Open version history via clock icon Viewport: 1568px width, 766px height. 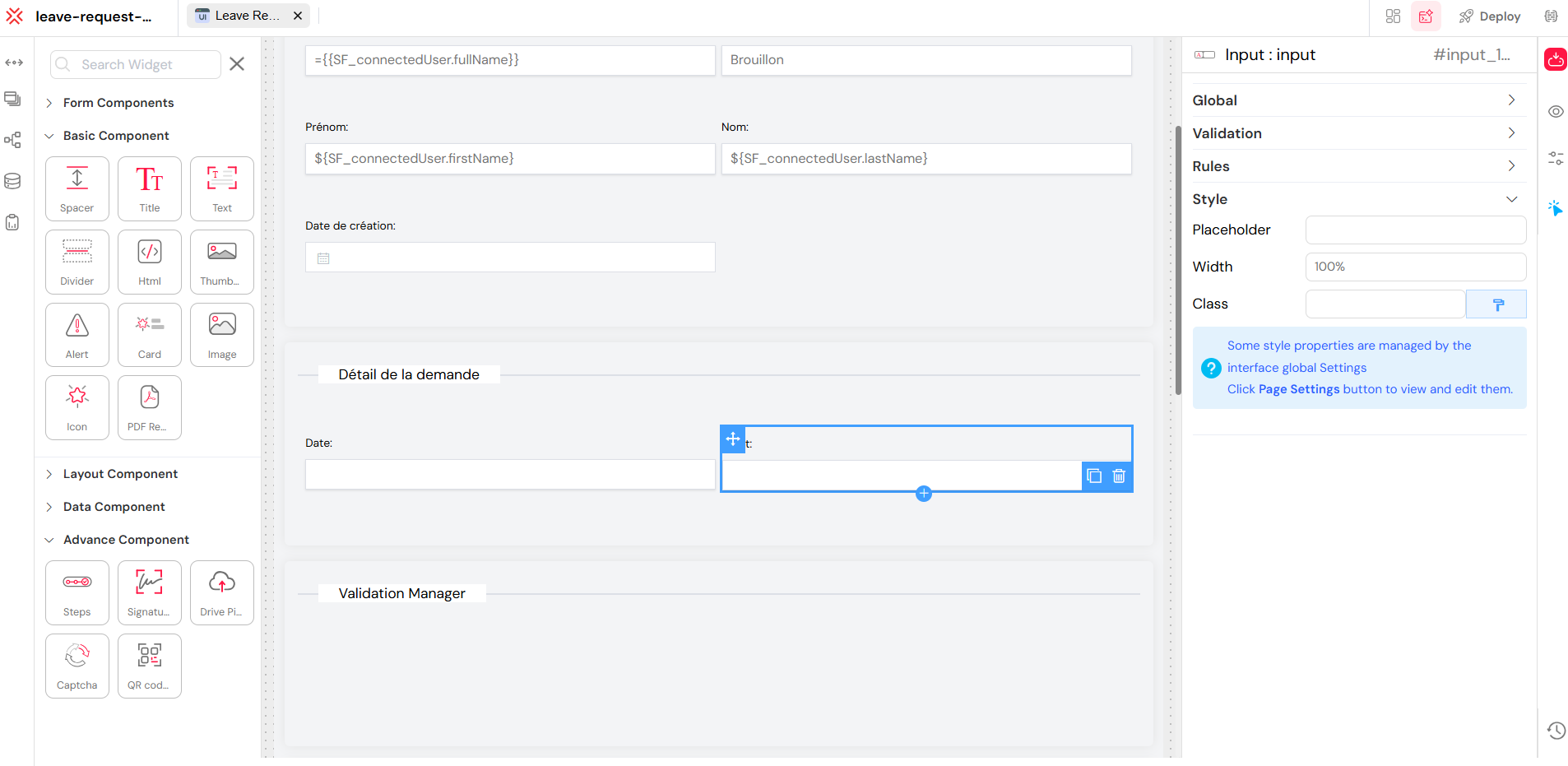pos(1556,730)
